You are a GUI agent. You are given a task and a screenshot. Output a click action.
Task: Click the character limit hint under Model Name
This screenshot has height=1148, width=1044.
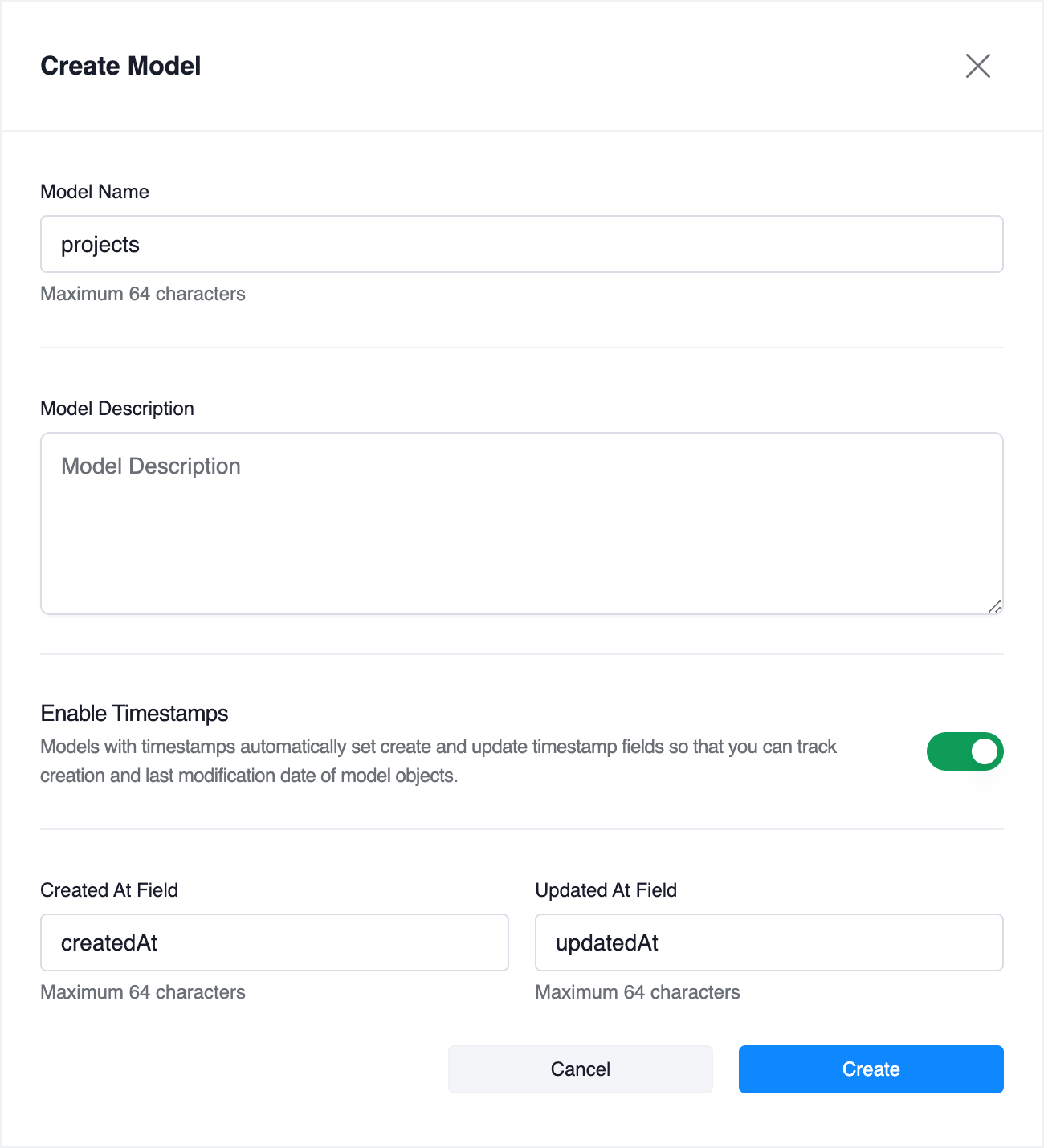pyautogui.click(x=143, y=294)
